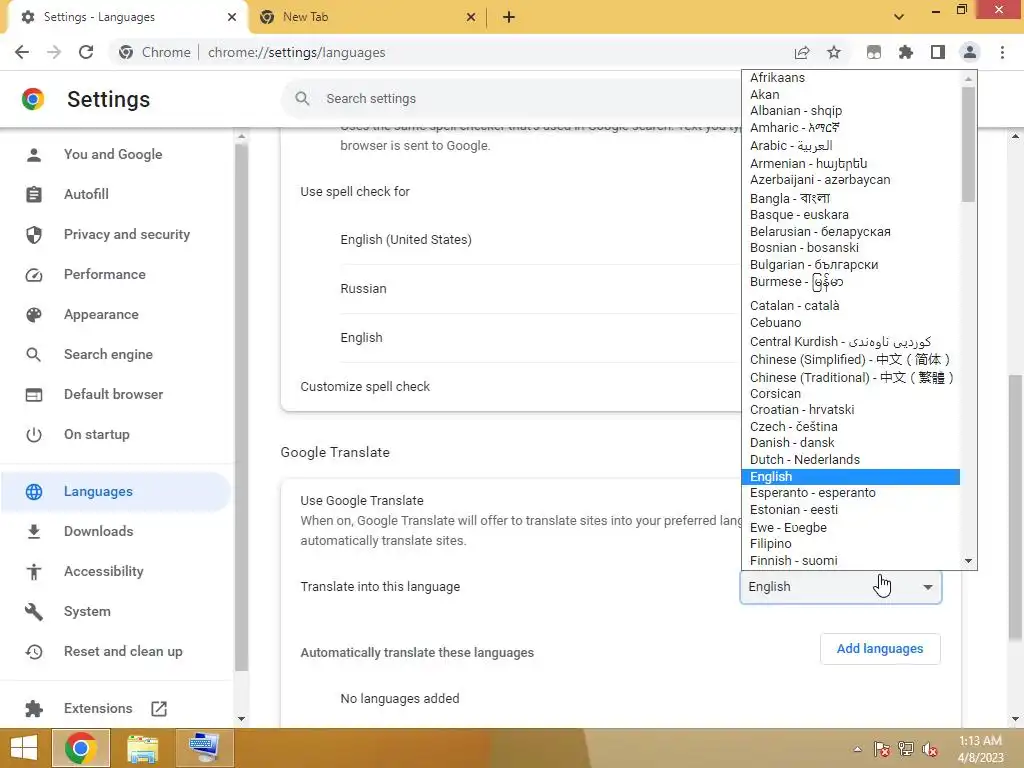
Task: Click the new tab plus button
Action: click(509, 17)
